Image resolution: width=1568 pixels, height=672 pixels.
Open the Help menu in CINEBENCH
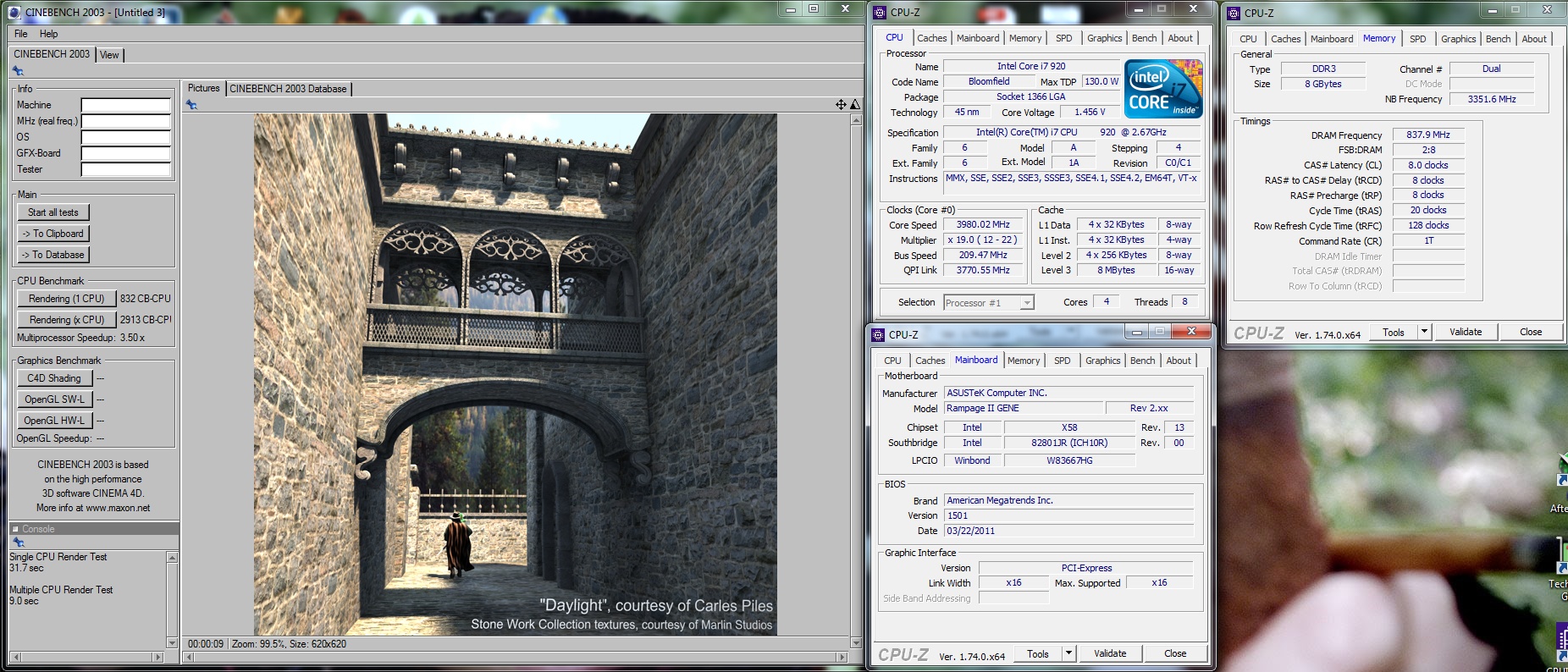point(49,34)
